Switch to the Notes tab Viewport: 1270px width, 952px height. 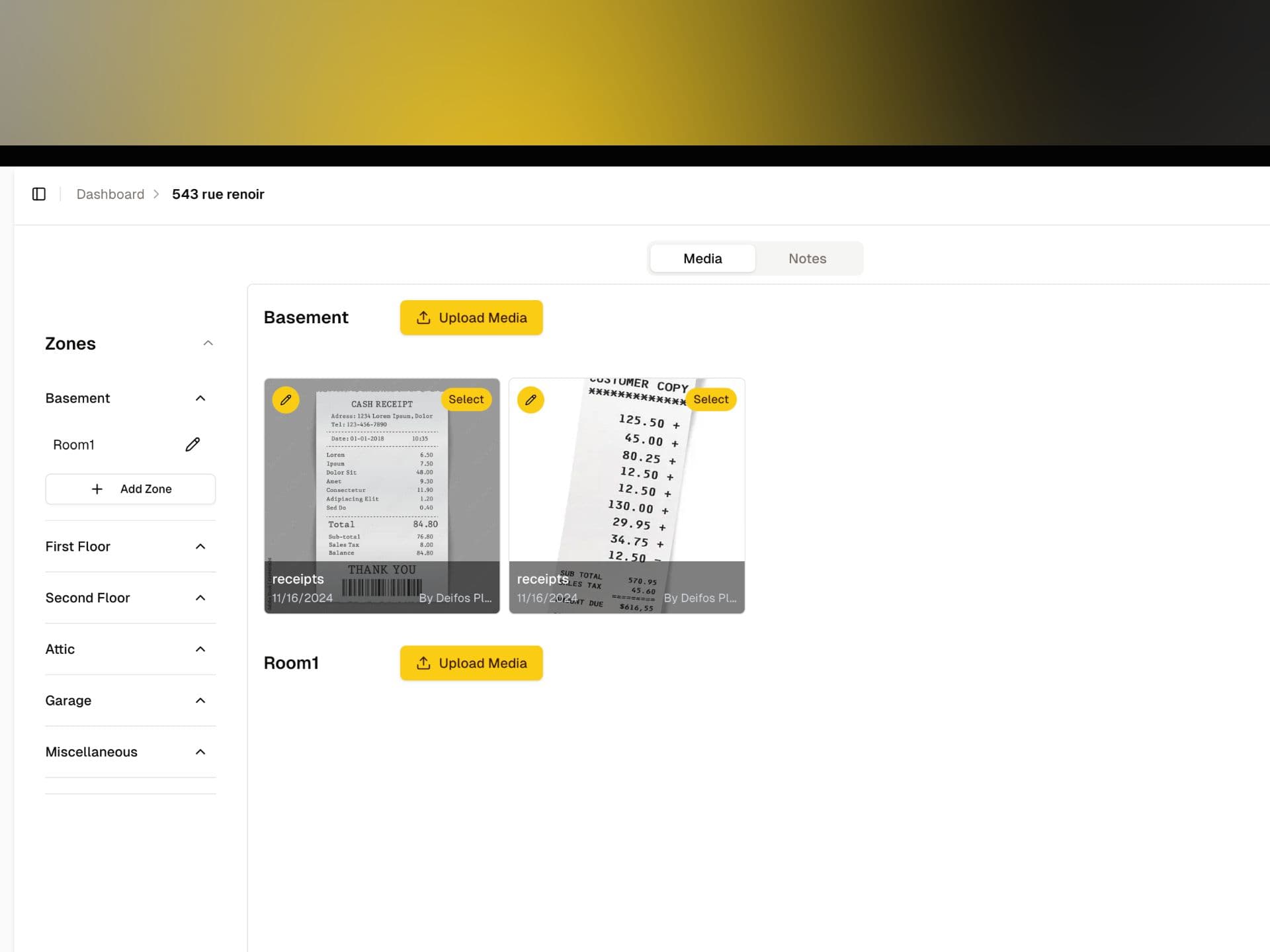[807, 258]
